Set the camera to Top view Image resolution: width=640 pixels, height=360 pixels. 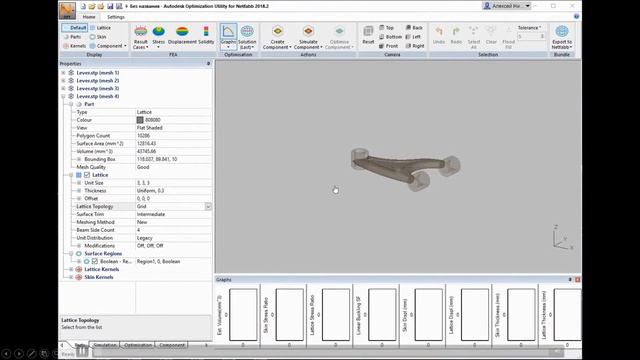click(386, 28)
